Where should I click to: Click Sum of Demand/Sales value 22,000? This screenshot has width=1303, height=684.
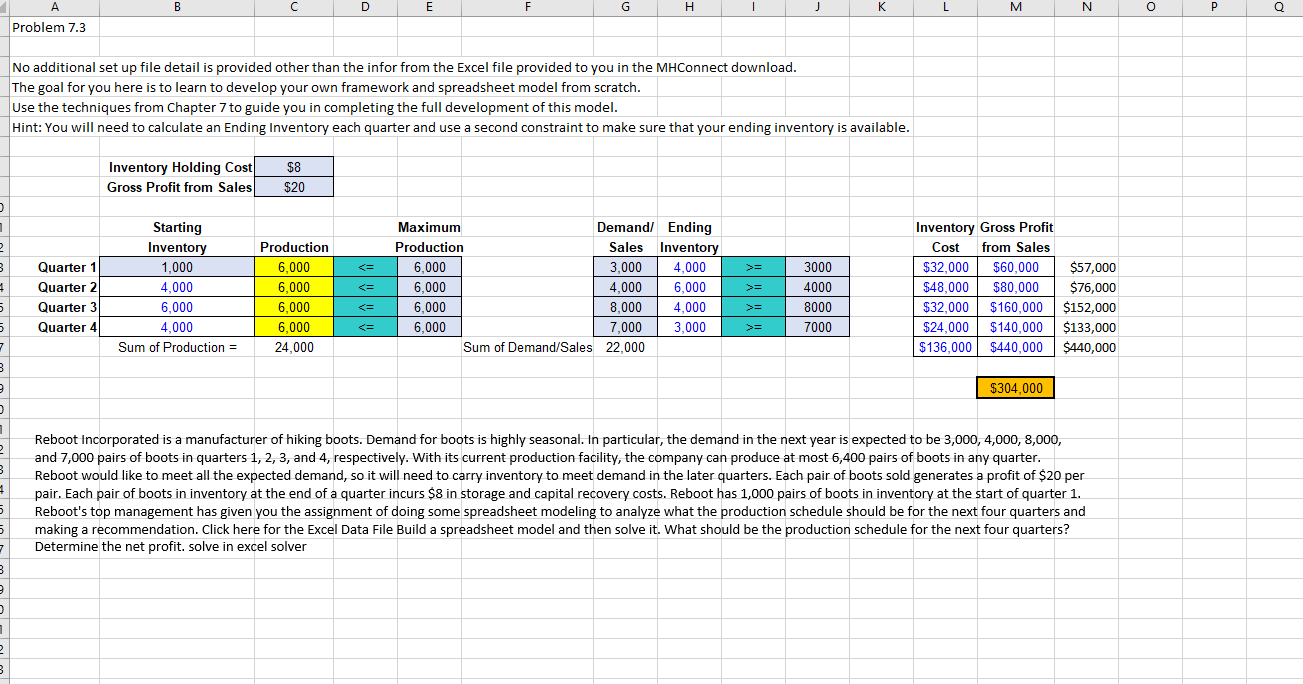(x=625, y=347)
